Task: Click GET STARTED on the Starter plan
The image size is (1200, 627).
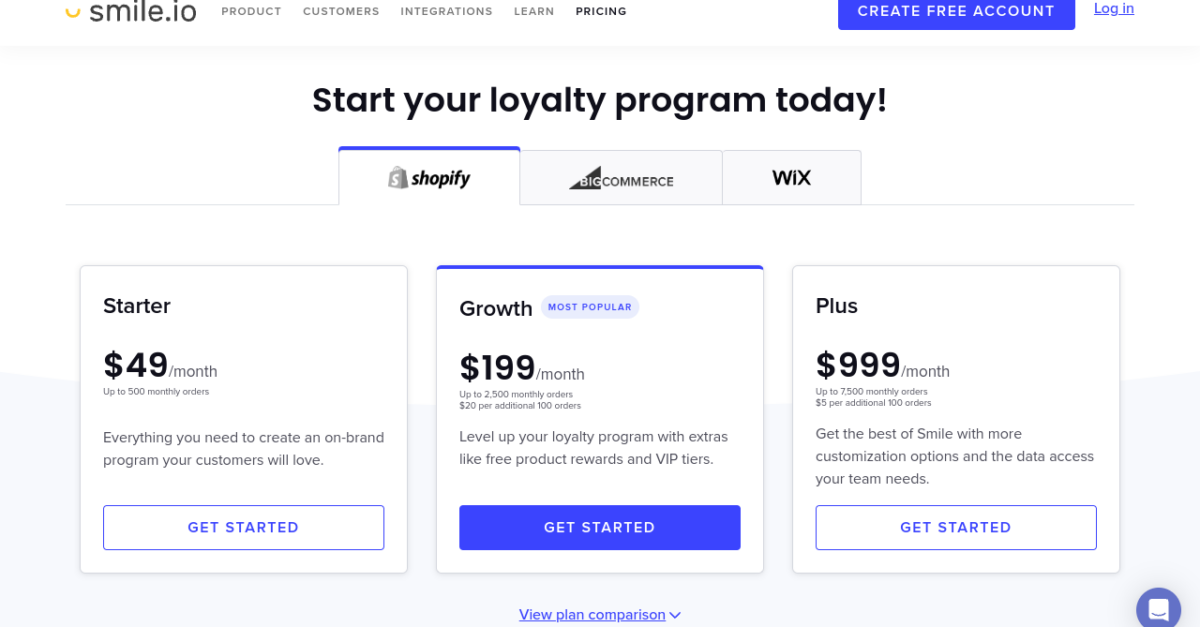Action: (243, 527)
